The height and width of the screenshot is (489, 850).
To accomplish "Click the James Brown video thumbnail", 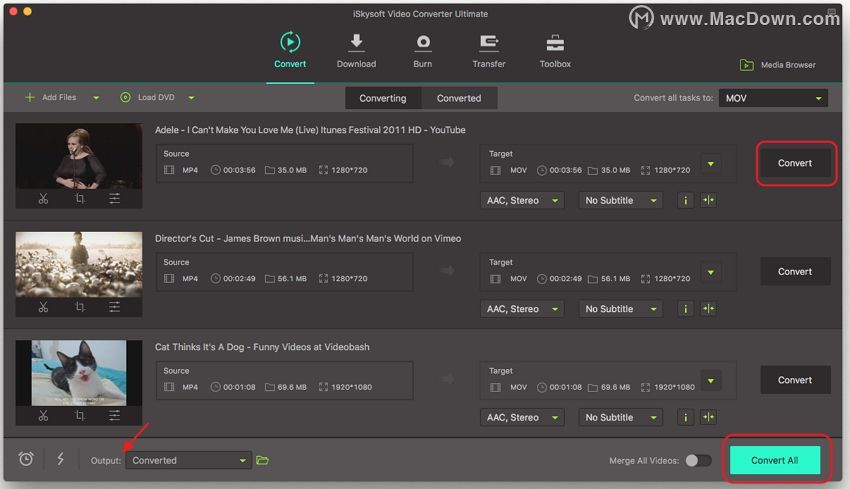I will tap(79, 265).
